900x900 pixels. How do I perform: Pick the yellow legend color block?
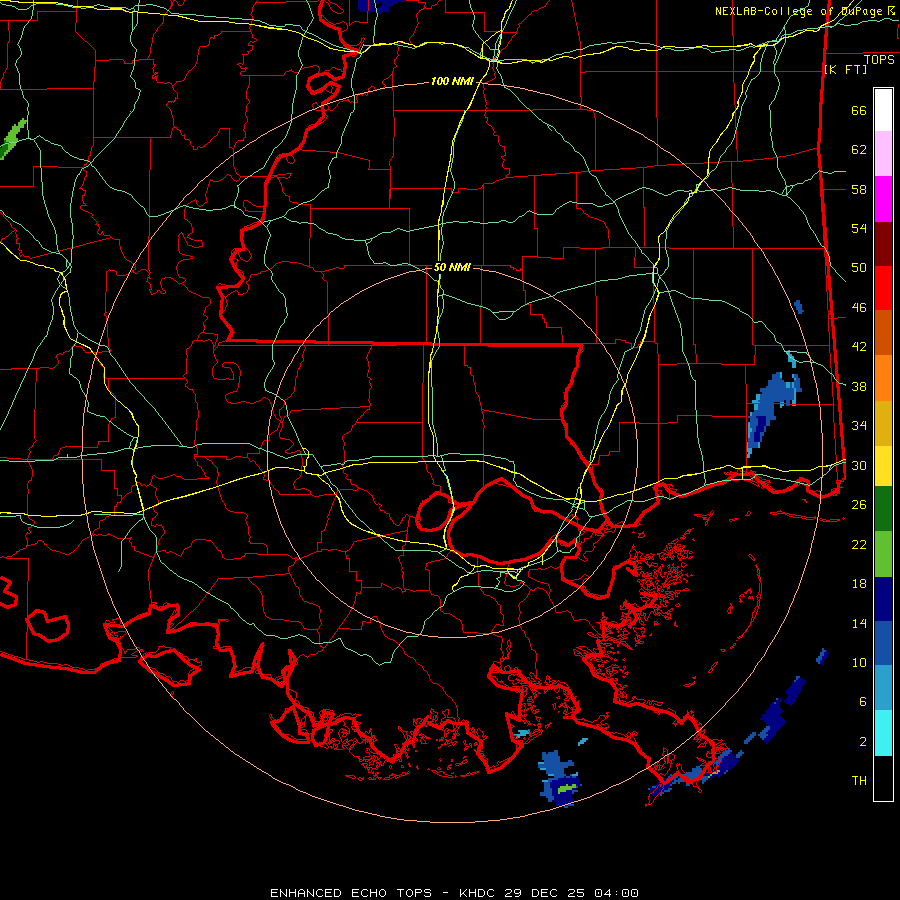883,466
